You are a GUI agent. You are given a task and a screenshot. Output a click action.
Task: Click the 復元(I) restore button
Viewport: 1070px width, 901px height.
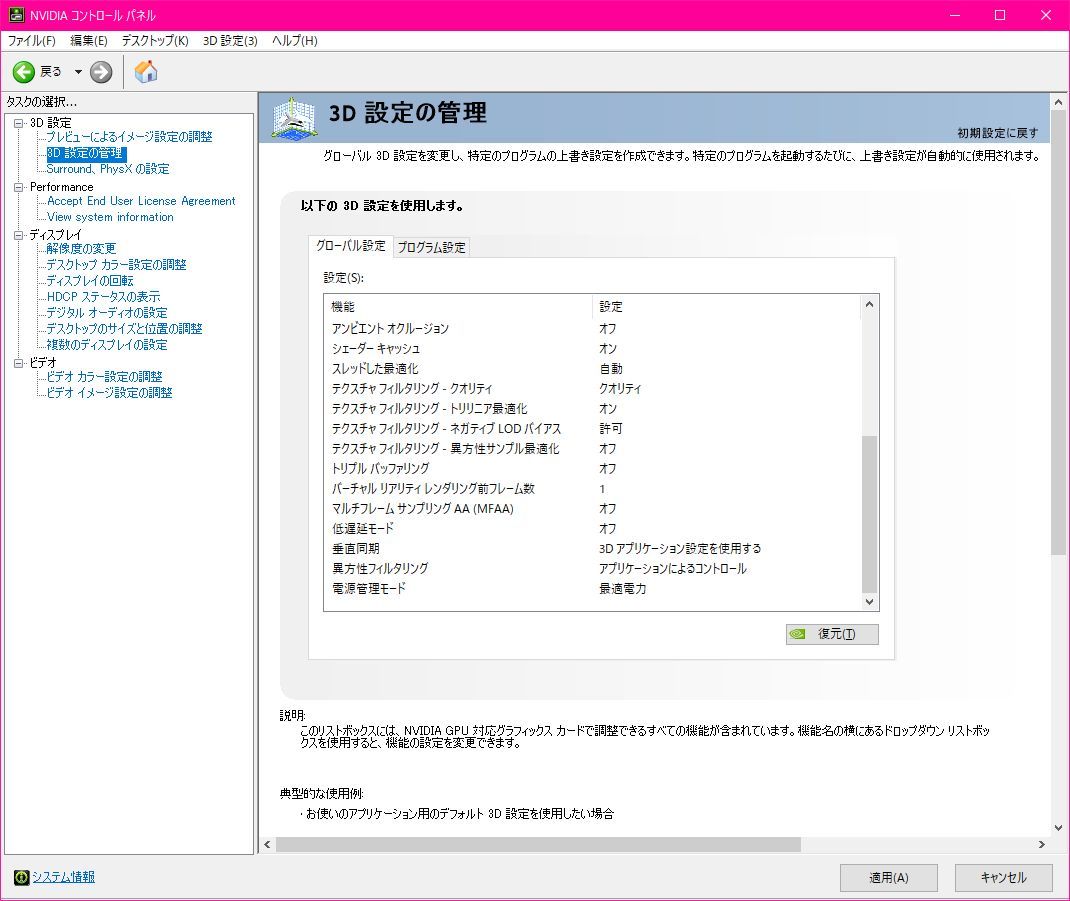tap(832, 634)
